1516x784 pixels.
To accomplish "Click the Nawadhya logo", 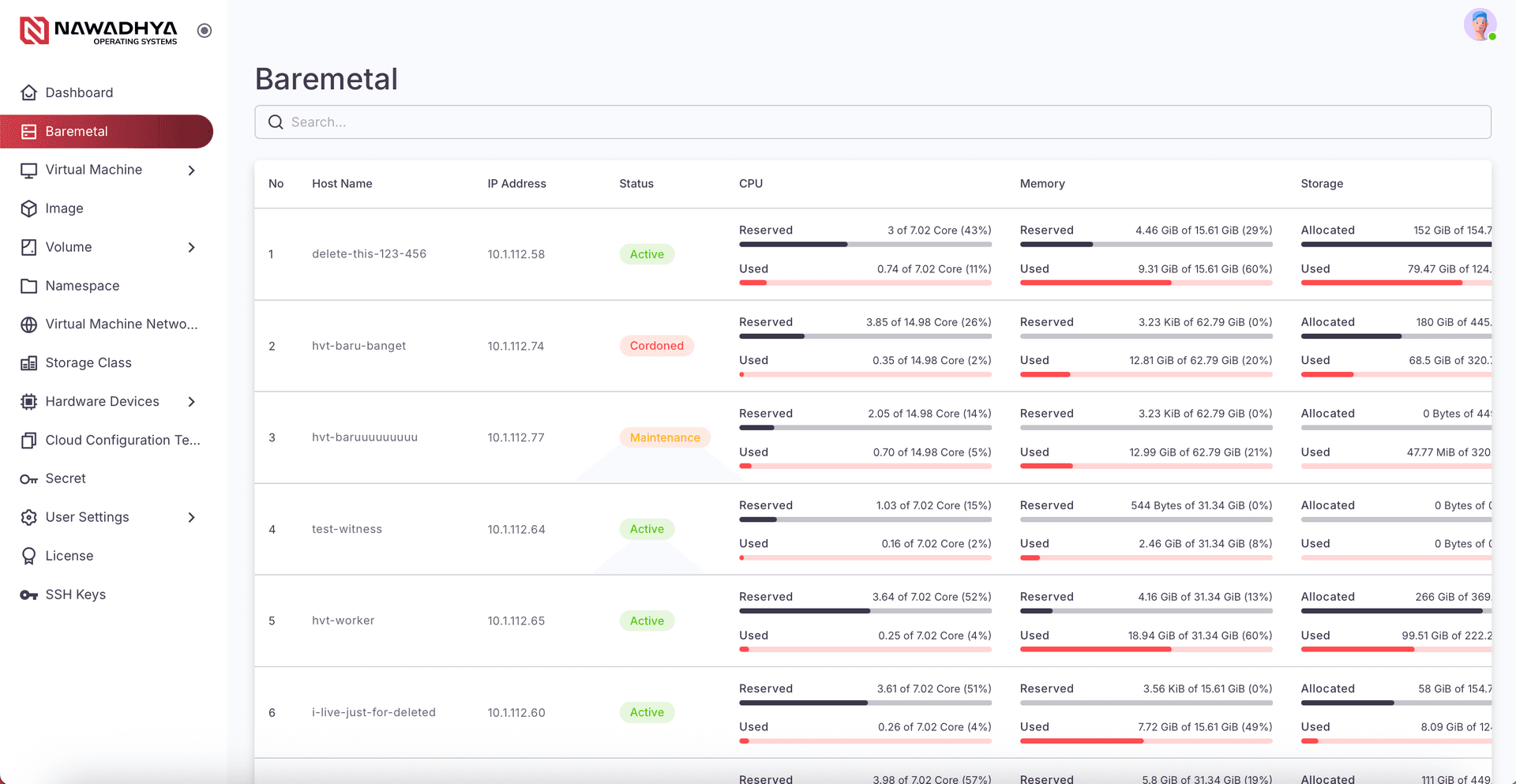I will [x=99, y=31].
